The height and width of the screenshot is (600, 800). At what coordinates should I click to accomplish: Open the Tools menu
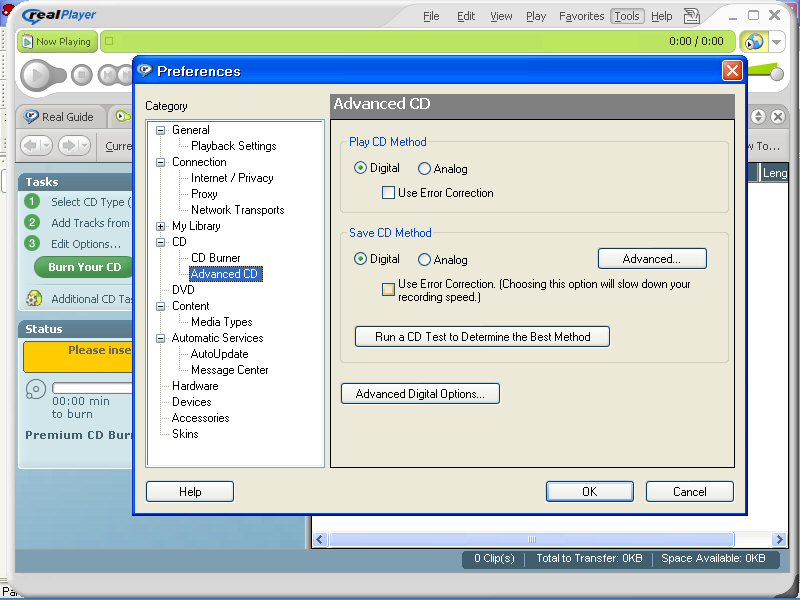[627, 16]
